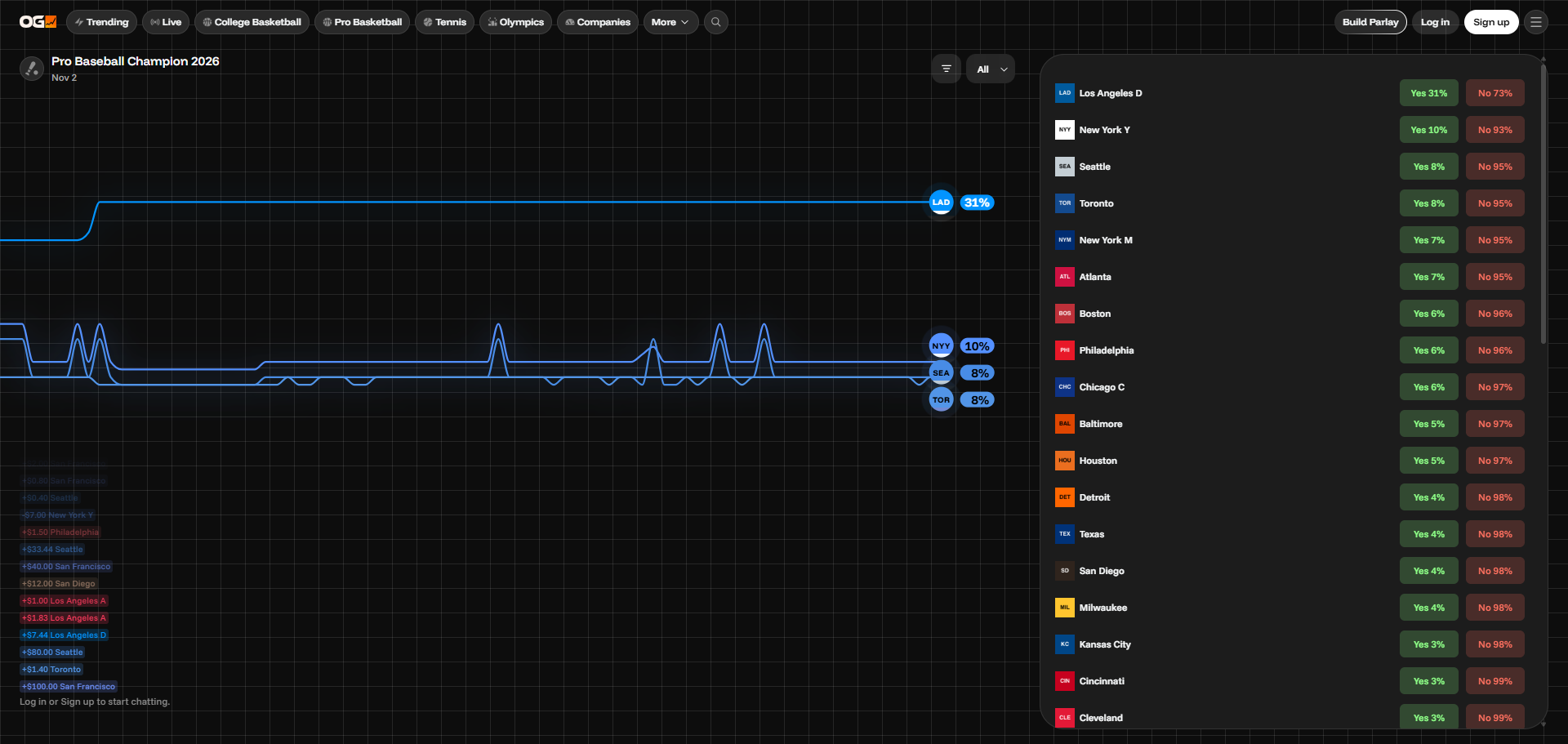Viewport: 1568px width, 744px height.
Task: Click the CHC team logo in list
Action: 1065,387
